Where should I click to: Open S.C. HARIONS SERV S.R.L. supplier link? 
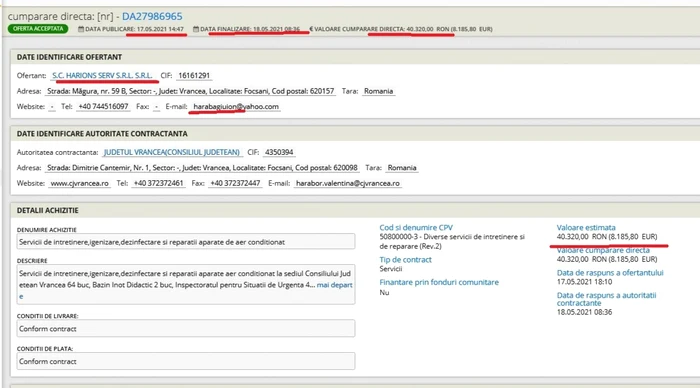tap(102, 75)
